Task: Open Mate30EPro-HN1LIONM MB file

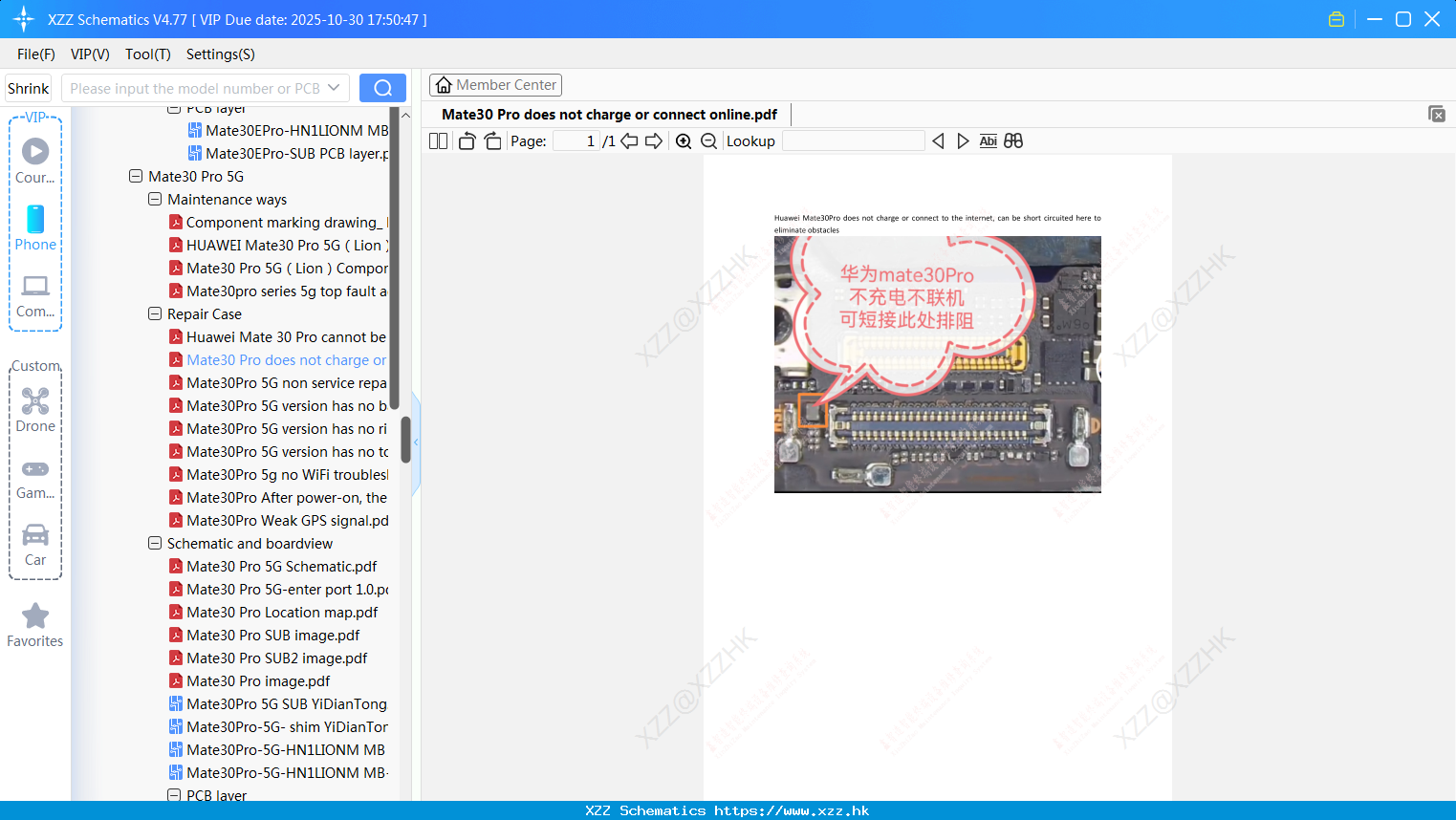Action: (x=288, y=130)
